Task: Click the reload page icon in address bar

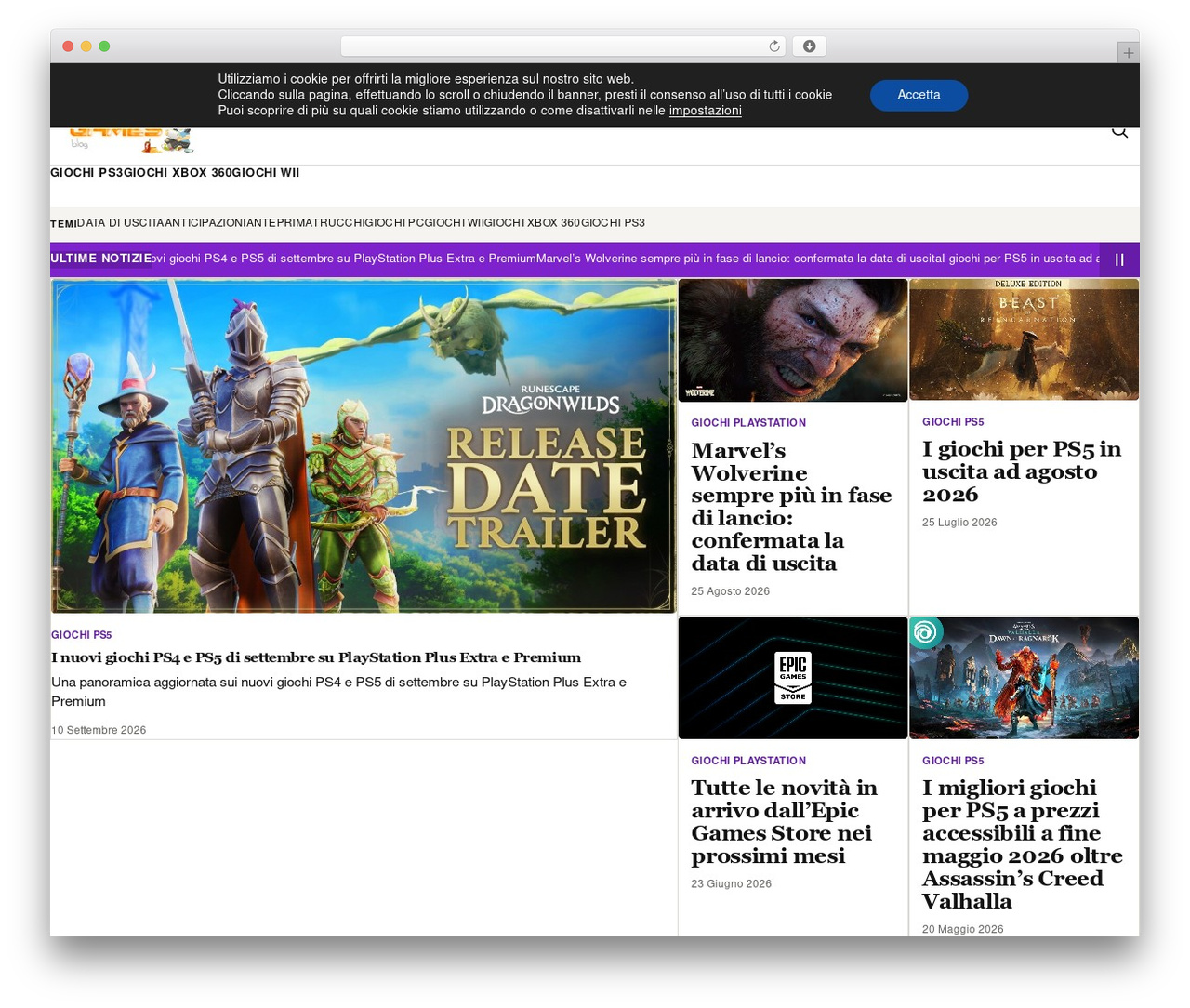Action: [x=774, y=46]
